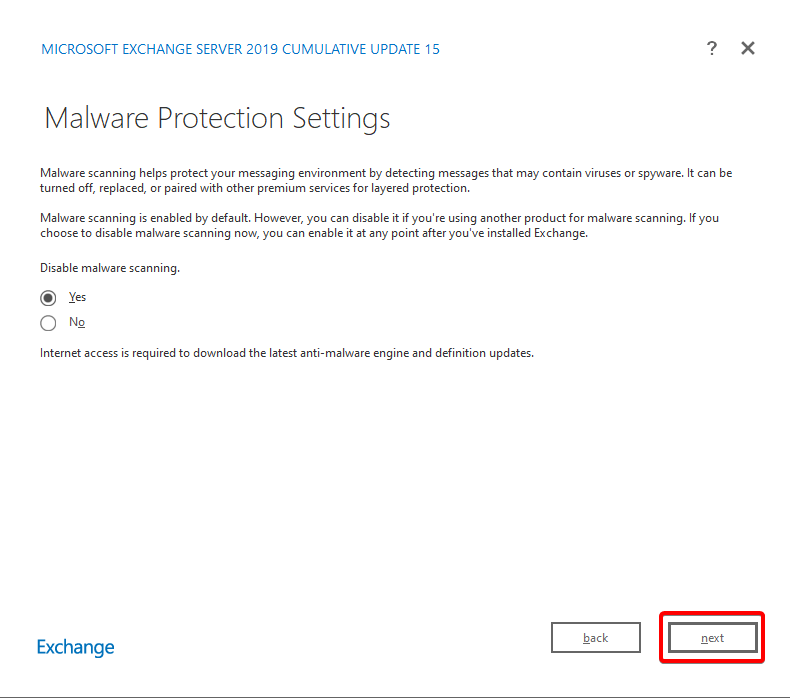790x698 pixels.
Task: Click the word 'Settings' in the page heading
Action: point(341,118)
